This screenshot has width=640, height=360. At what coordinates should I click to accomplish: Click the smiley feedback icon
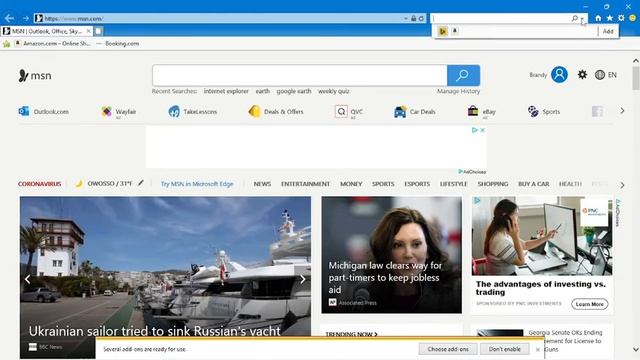pos(633,18)
